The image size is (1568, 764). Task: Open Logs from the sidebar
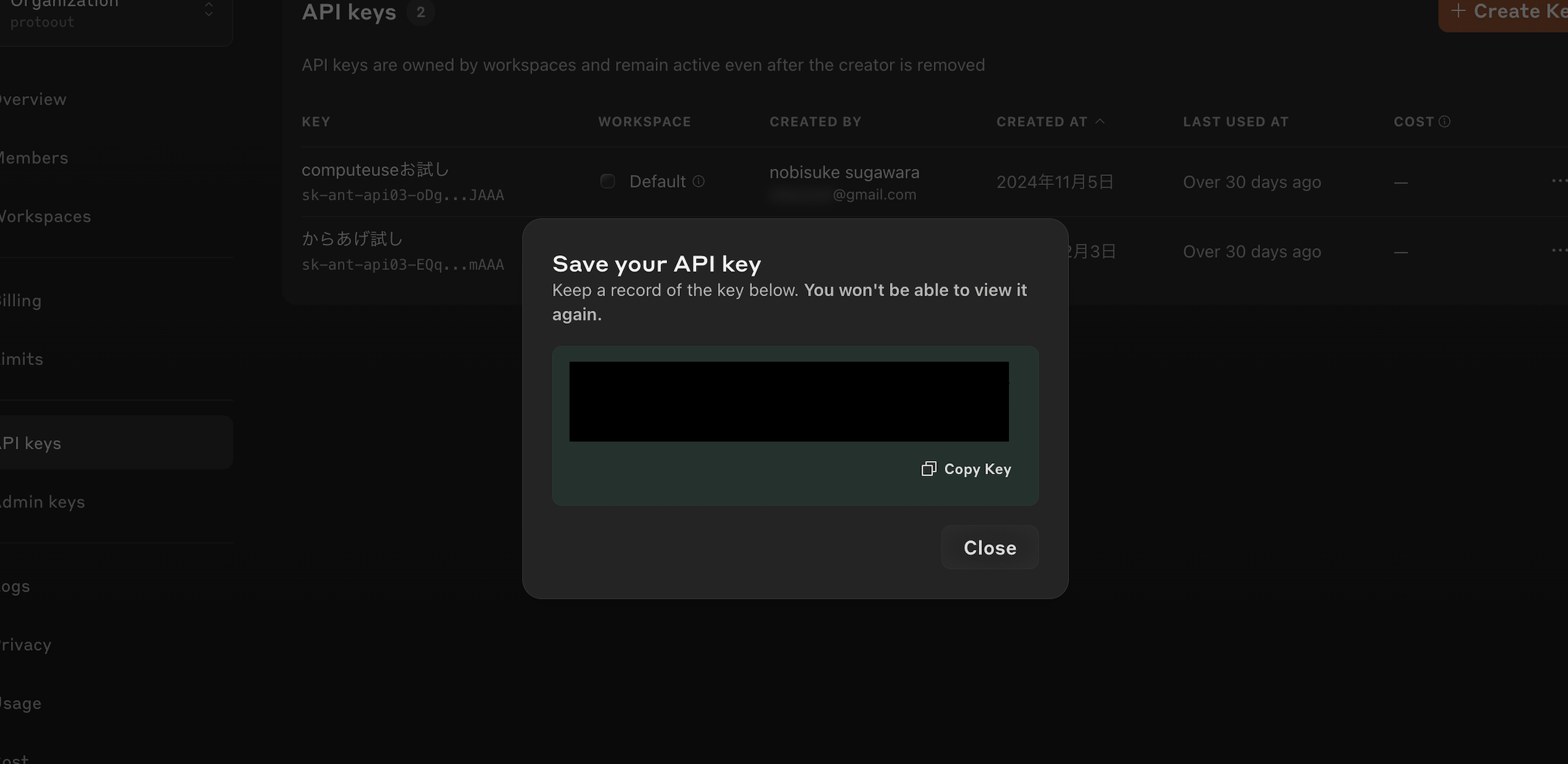pyautogui.click(x=16, y=586)
